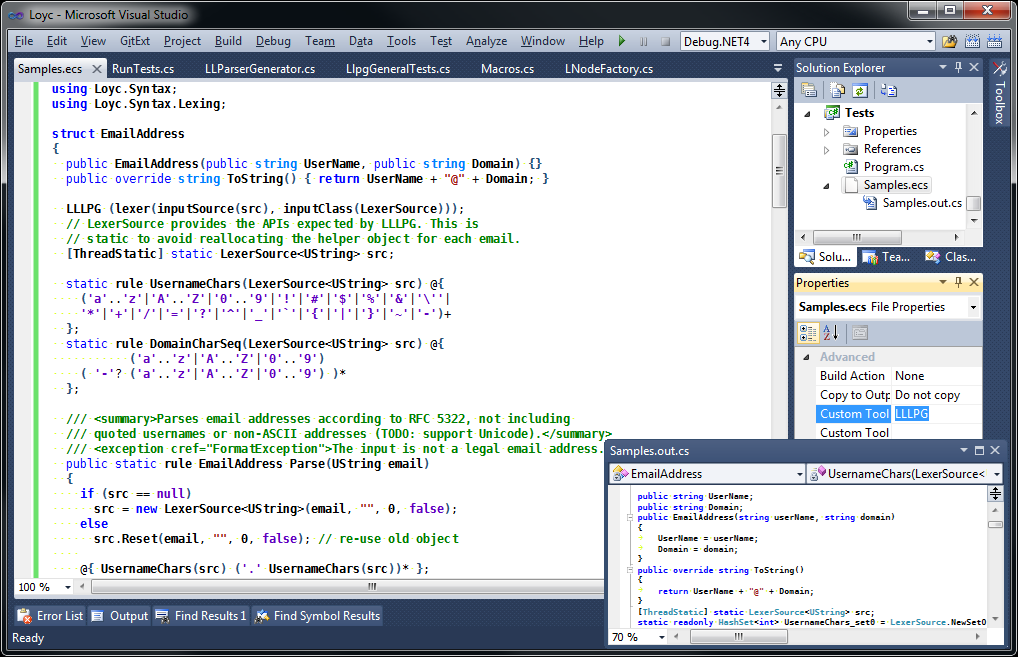Switch to the LLParserGenerator.cs tab
This screenshot has height=657, width=1018.
point(260,69)
